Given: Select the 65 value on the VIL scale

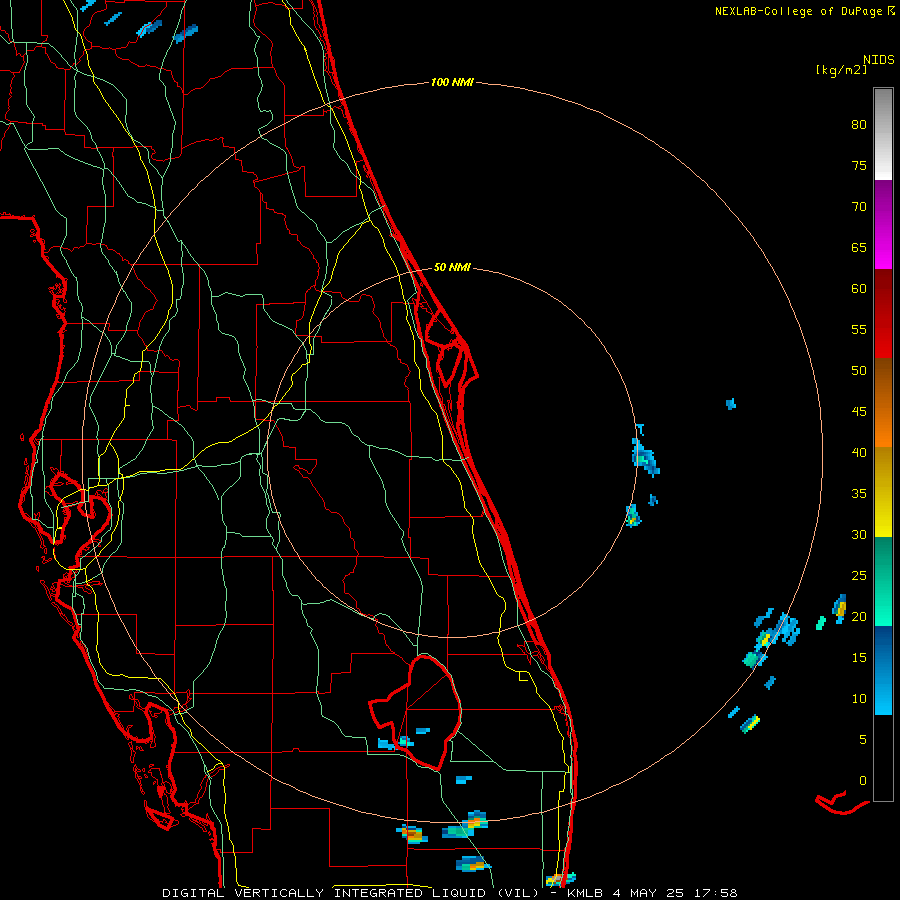Looking at the screenshot, I should [859, 247].
